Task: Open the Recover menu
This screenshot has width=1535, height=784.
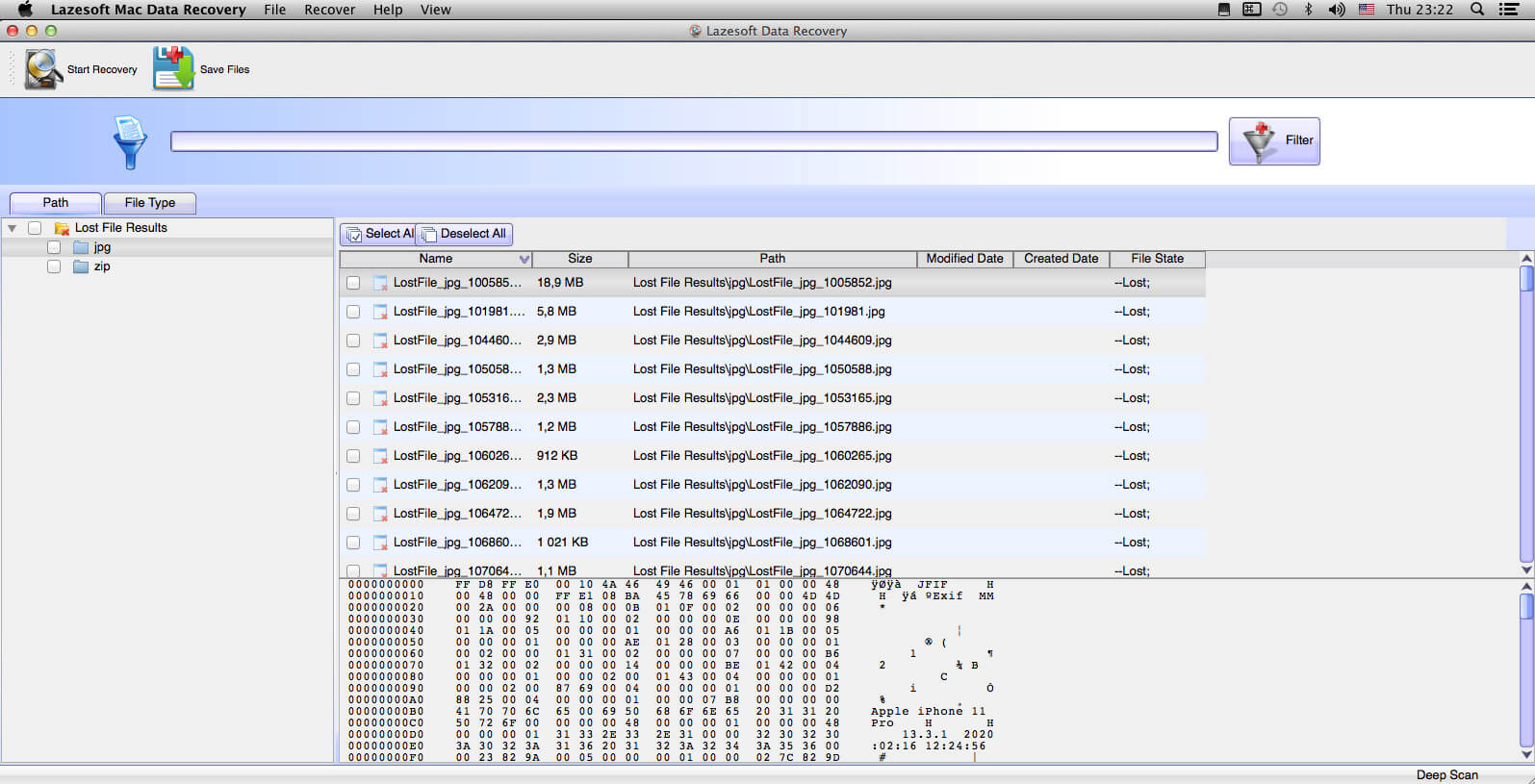Action: (x=330, y=9)
